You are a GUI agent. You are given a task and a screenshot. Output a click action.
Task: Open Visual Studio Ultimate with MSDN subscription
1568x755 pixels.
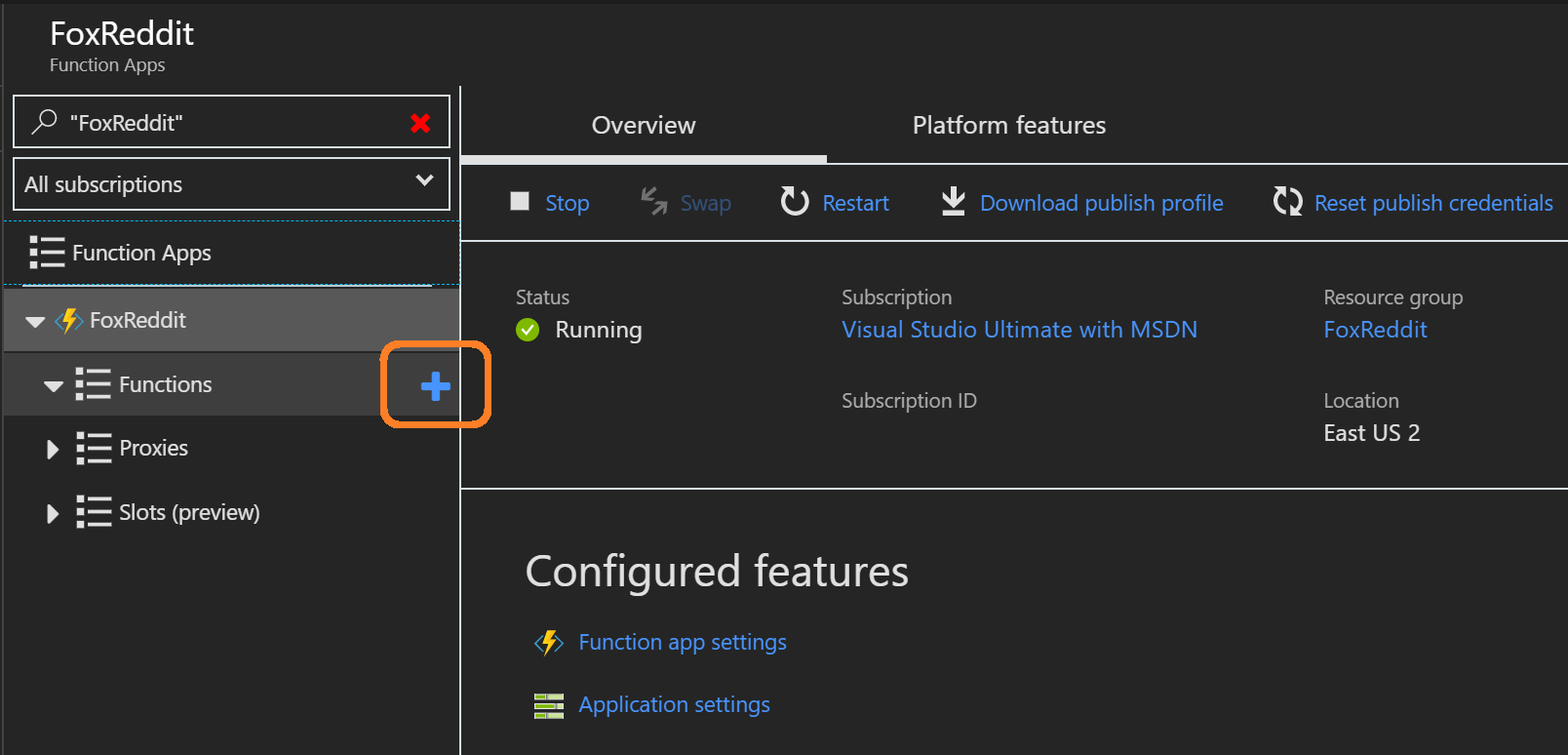[1019, 330]
